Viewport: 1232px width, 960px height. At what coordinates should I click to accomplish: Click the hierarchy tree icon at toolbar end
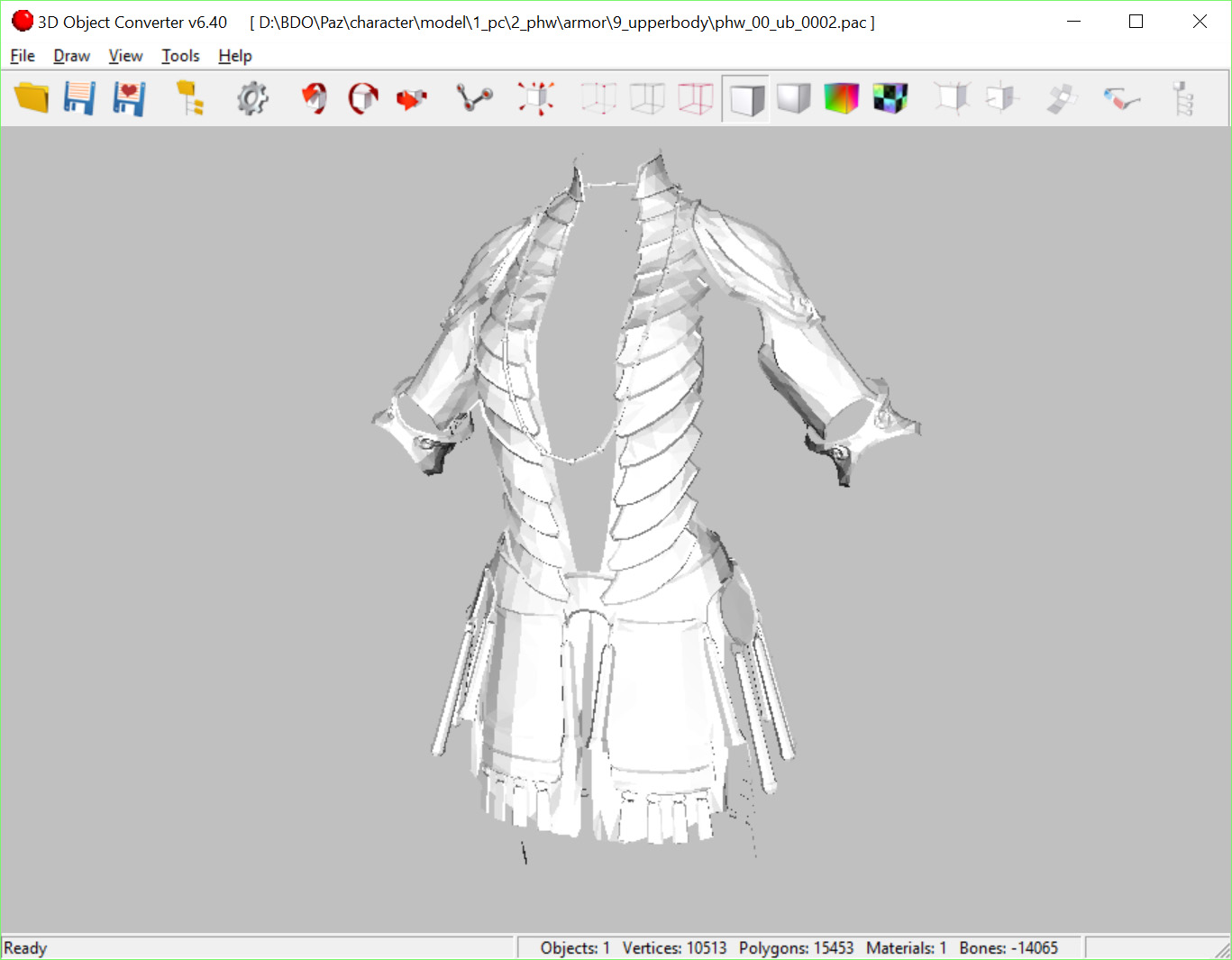point(1183,97)
